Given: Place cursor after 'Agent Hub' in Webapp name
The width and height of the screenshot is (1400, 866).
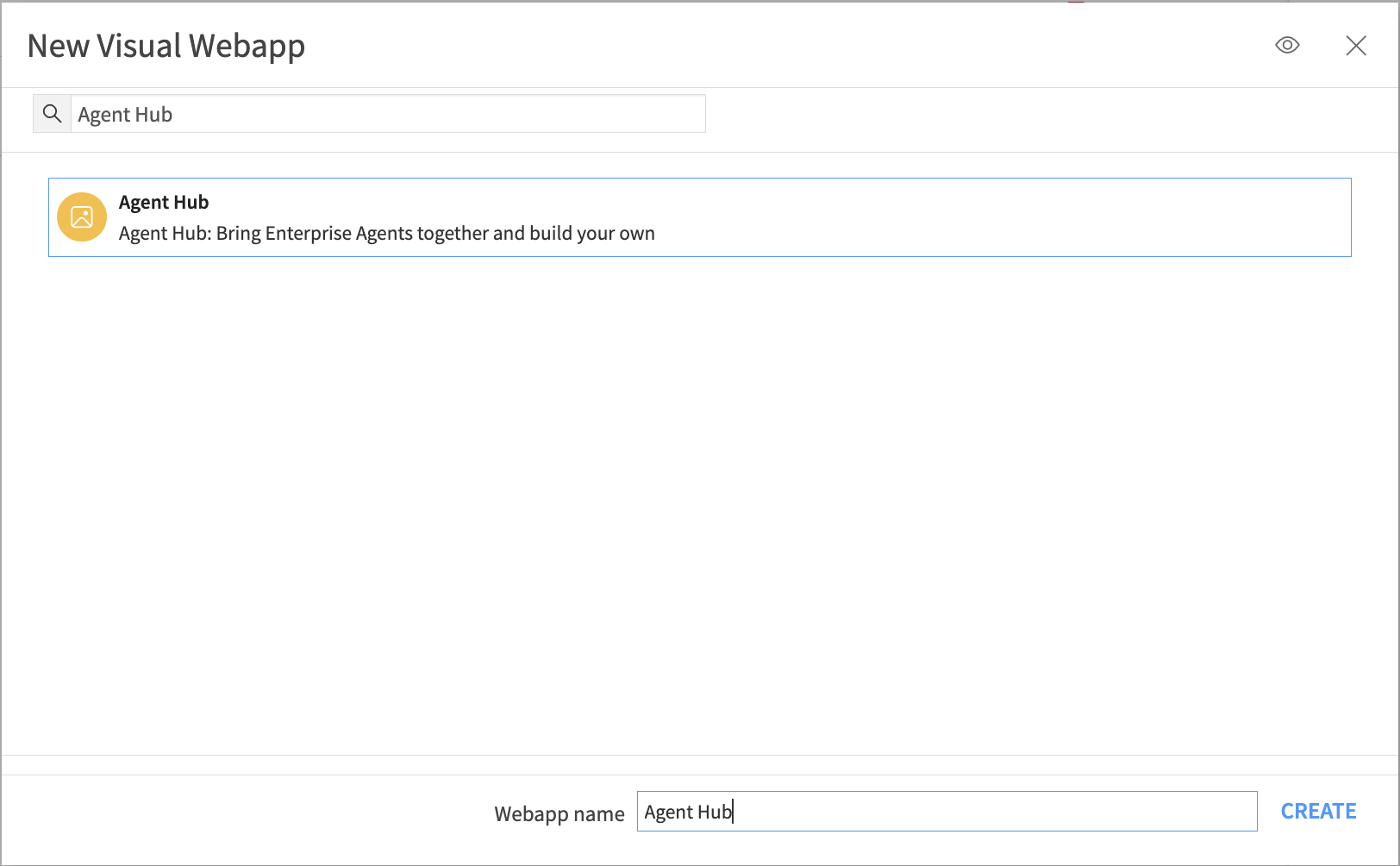Looking at the screenshot, I should pyautogui.click(x=735, y=812).
